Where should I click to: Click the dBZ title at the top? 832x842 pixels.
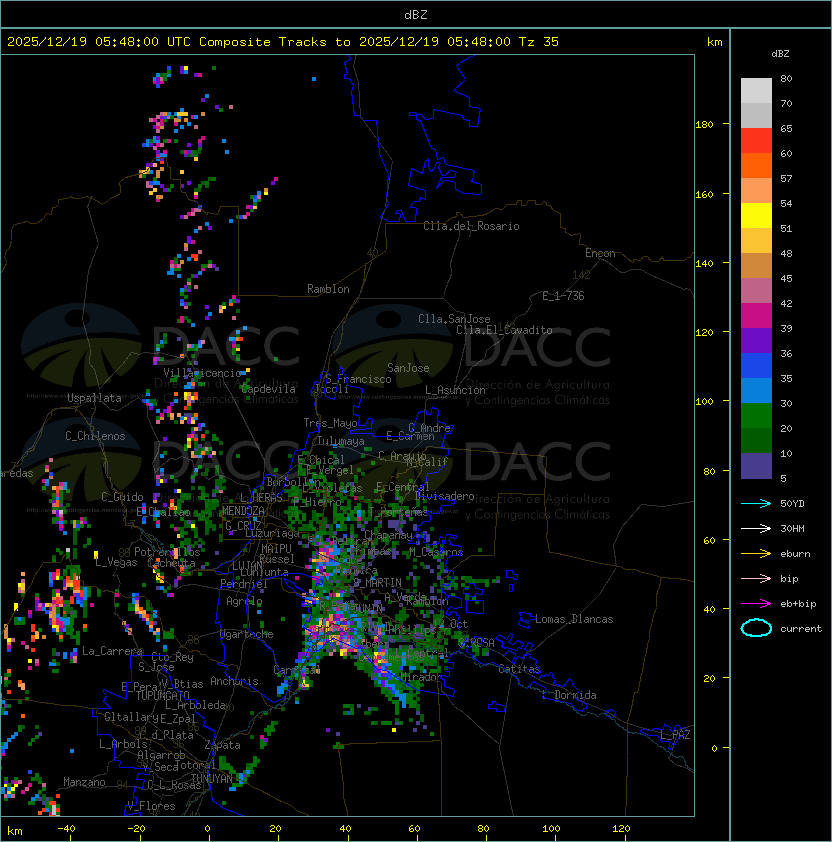[416, 14]
